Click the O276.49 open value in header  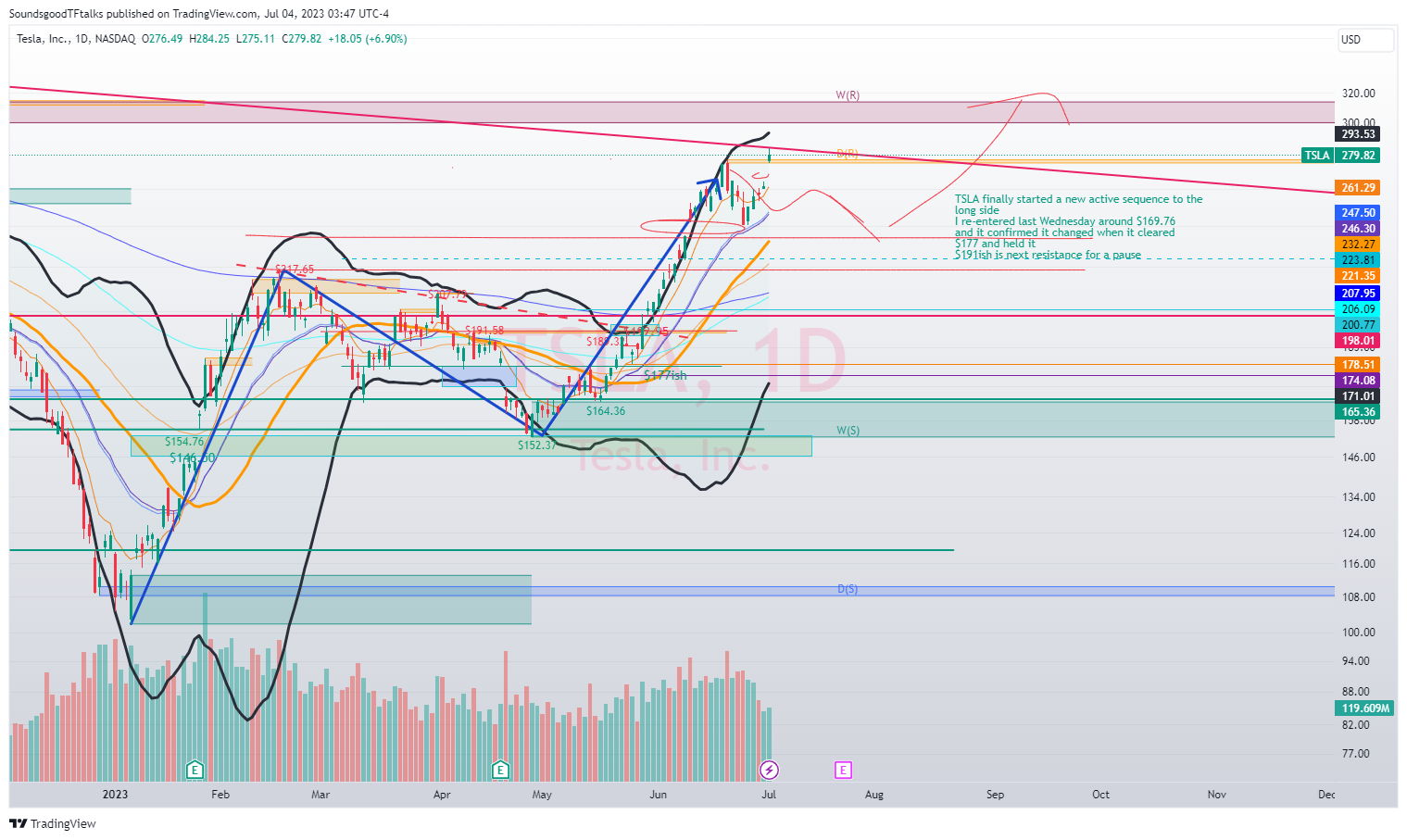click(162, 39)
